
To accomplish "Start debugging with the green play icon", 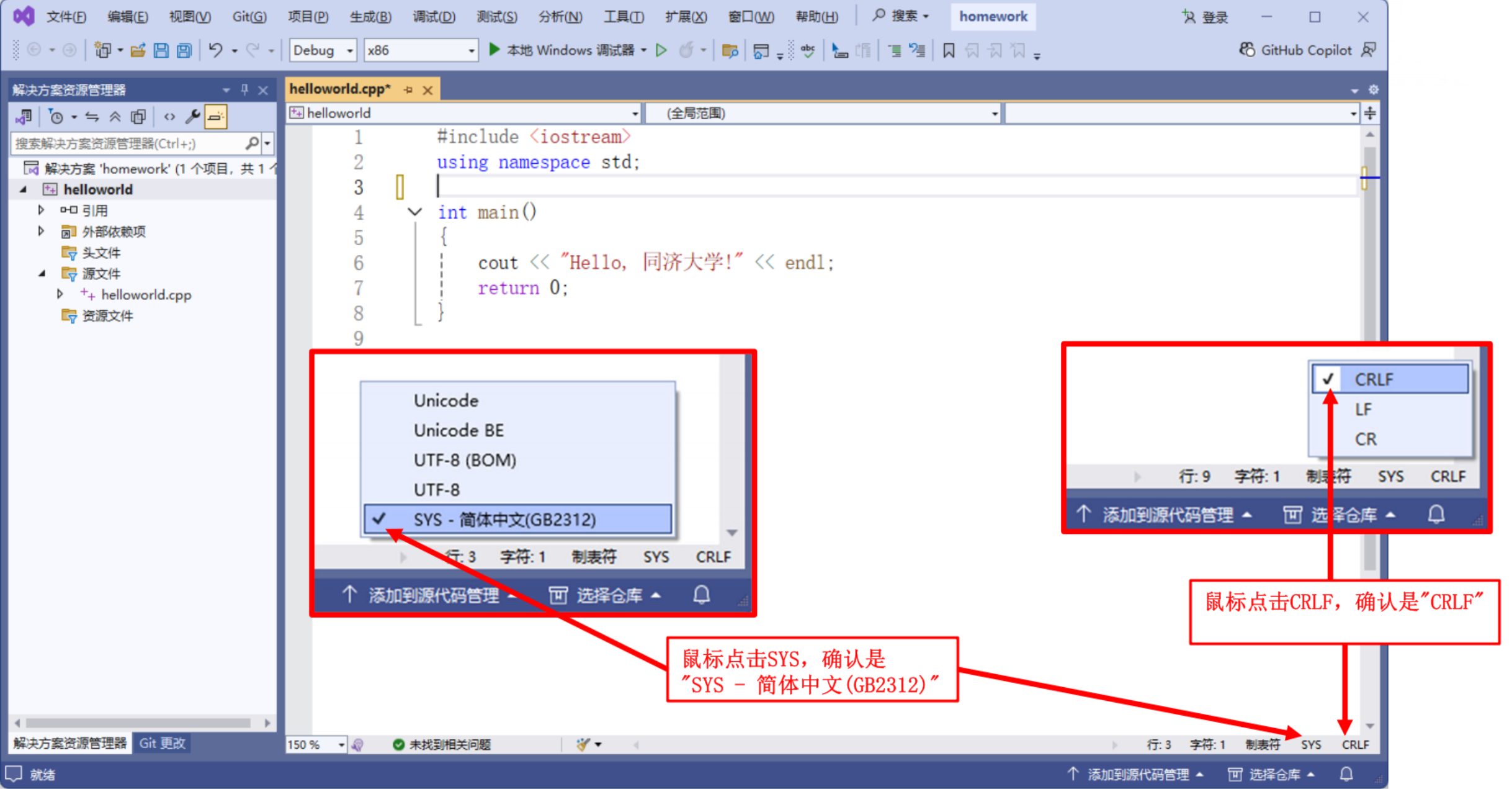I will [494, 50].
